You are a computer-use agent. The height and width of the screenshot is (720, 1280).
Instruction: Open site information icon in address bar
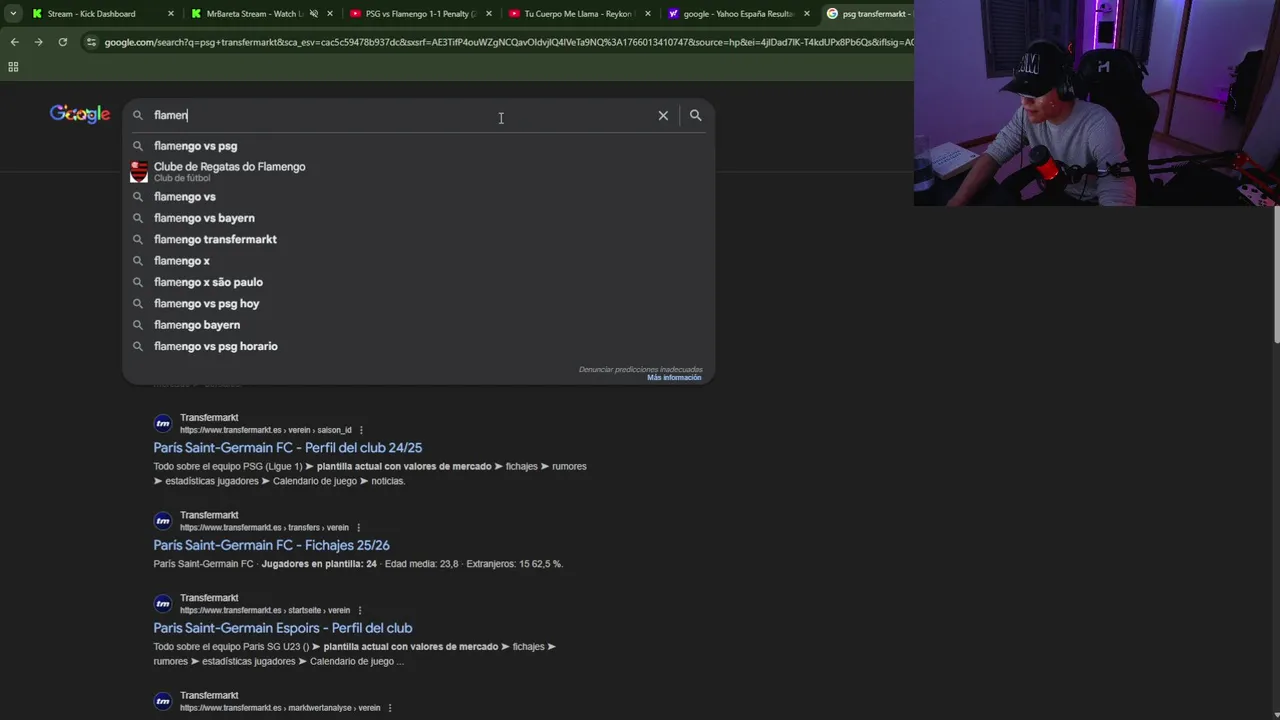coord(91,42)
